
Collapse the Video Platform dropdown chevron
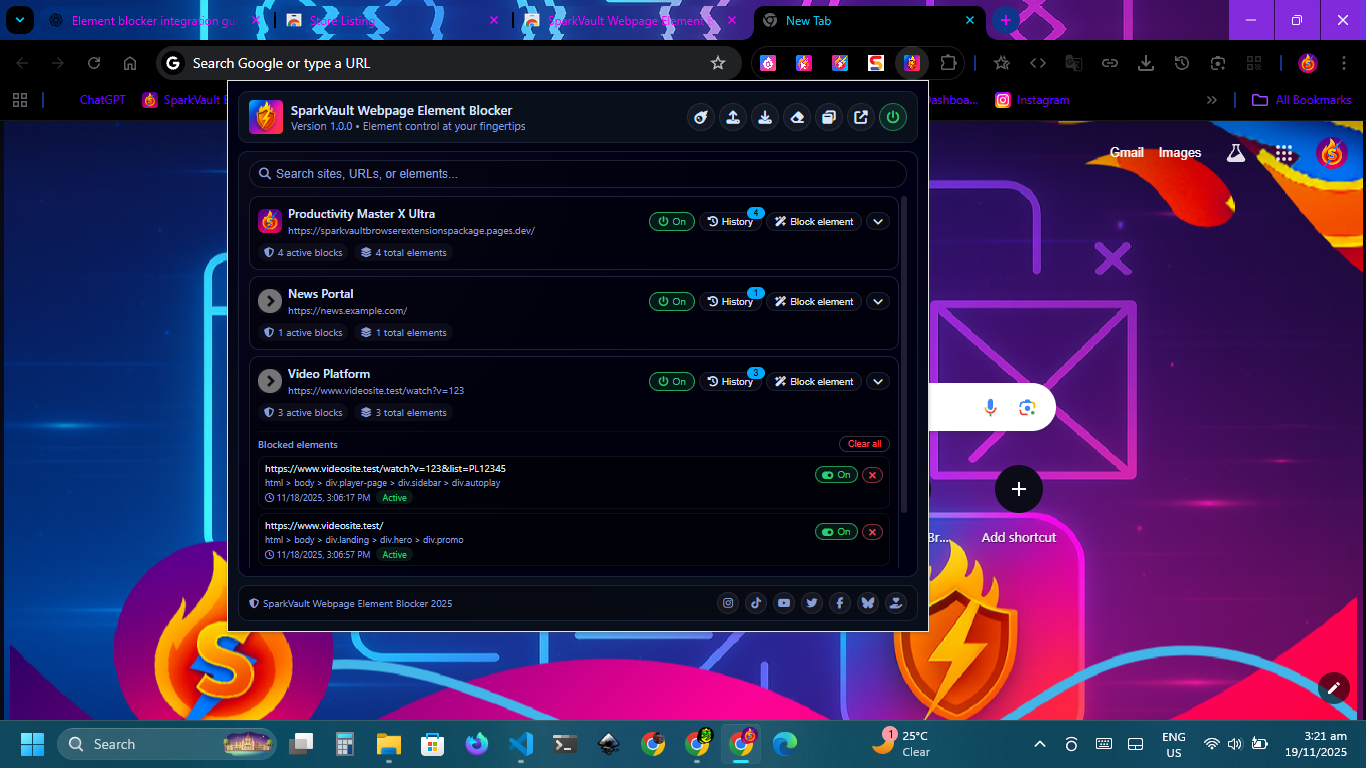pos(878,382)
